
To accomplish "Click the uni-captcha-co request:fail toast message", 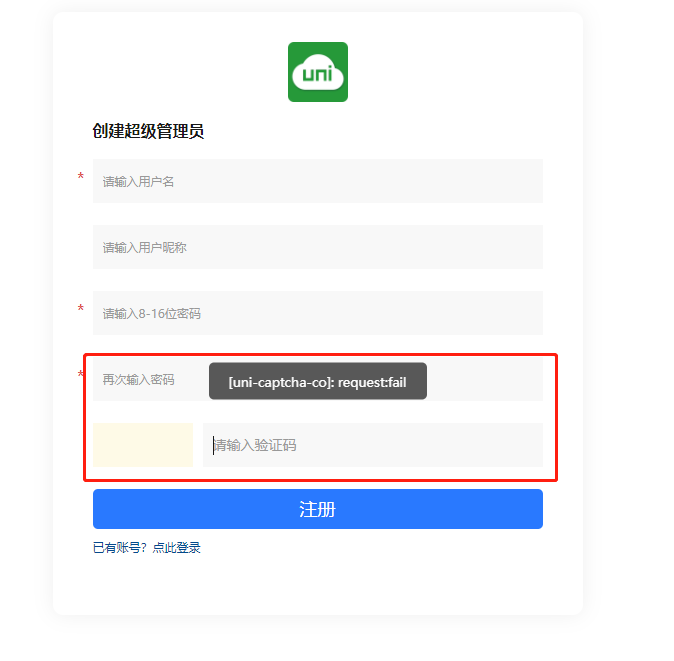I will (x=317, y=381).
